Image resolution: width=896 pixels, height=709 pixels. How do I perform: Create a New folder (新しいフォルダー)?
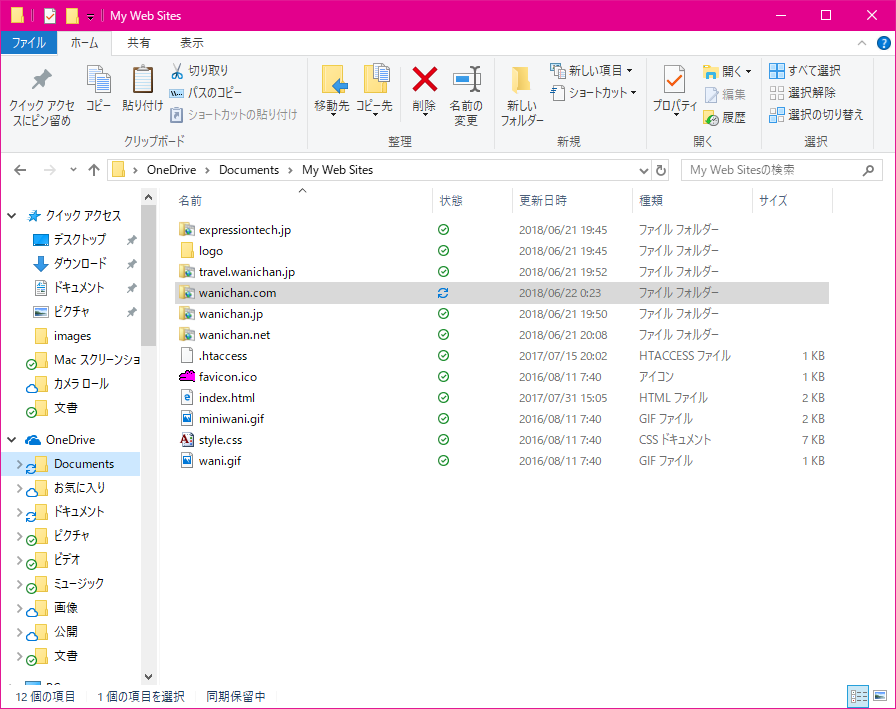522,96
